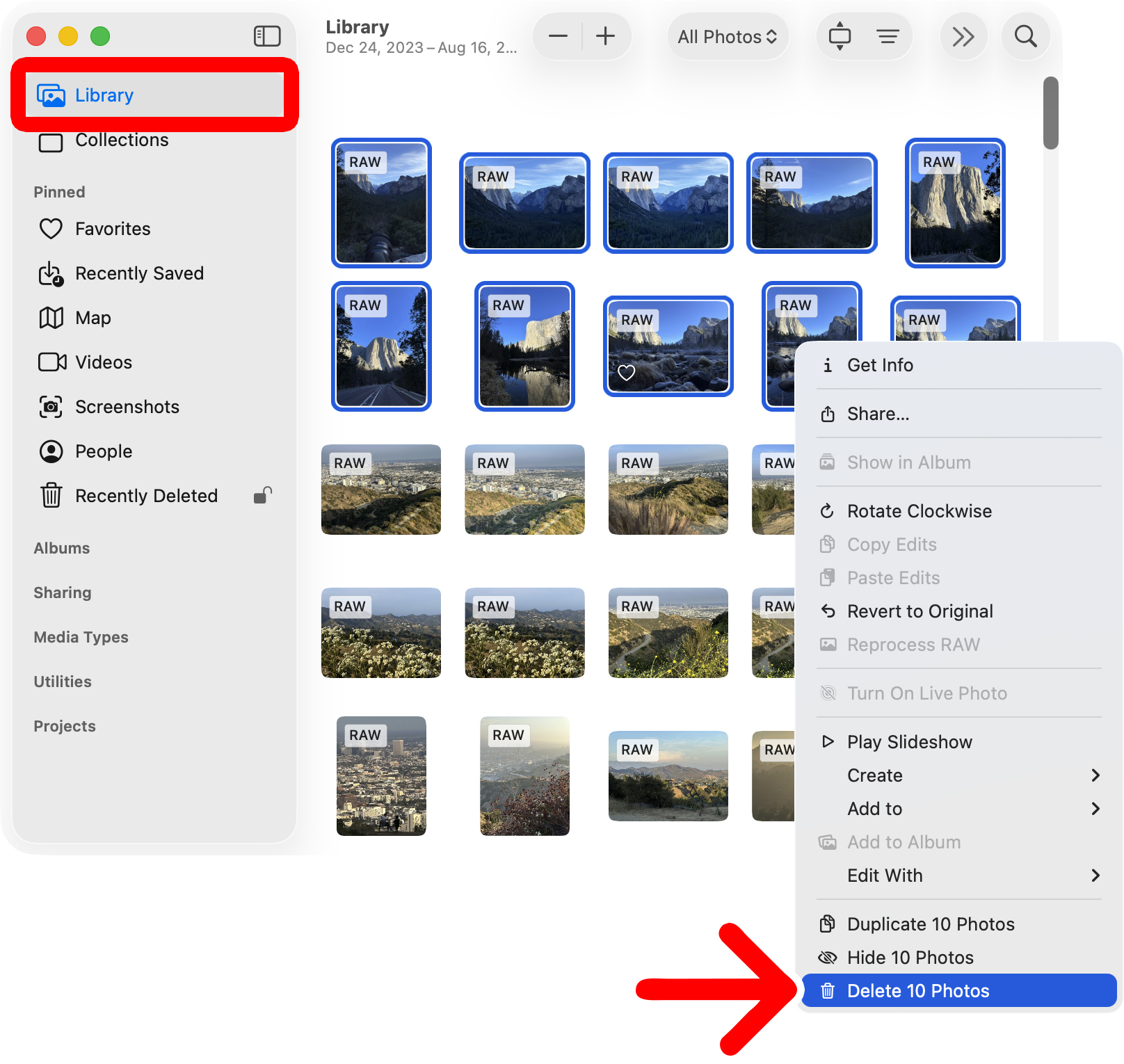The width and height of the screenshot is (1124, 1064).
Task: Select Get Info from the context menu
Action: click(x=880, y=364)
